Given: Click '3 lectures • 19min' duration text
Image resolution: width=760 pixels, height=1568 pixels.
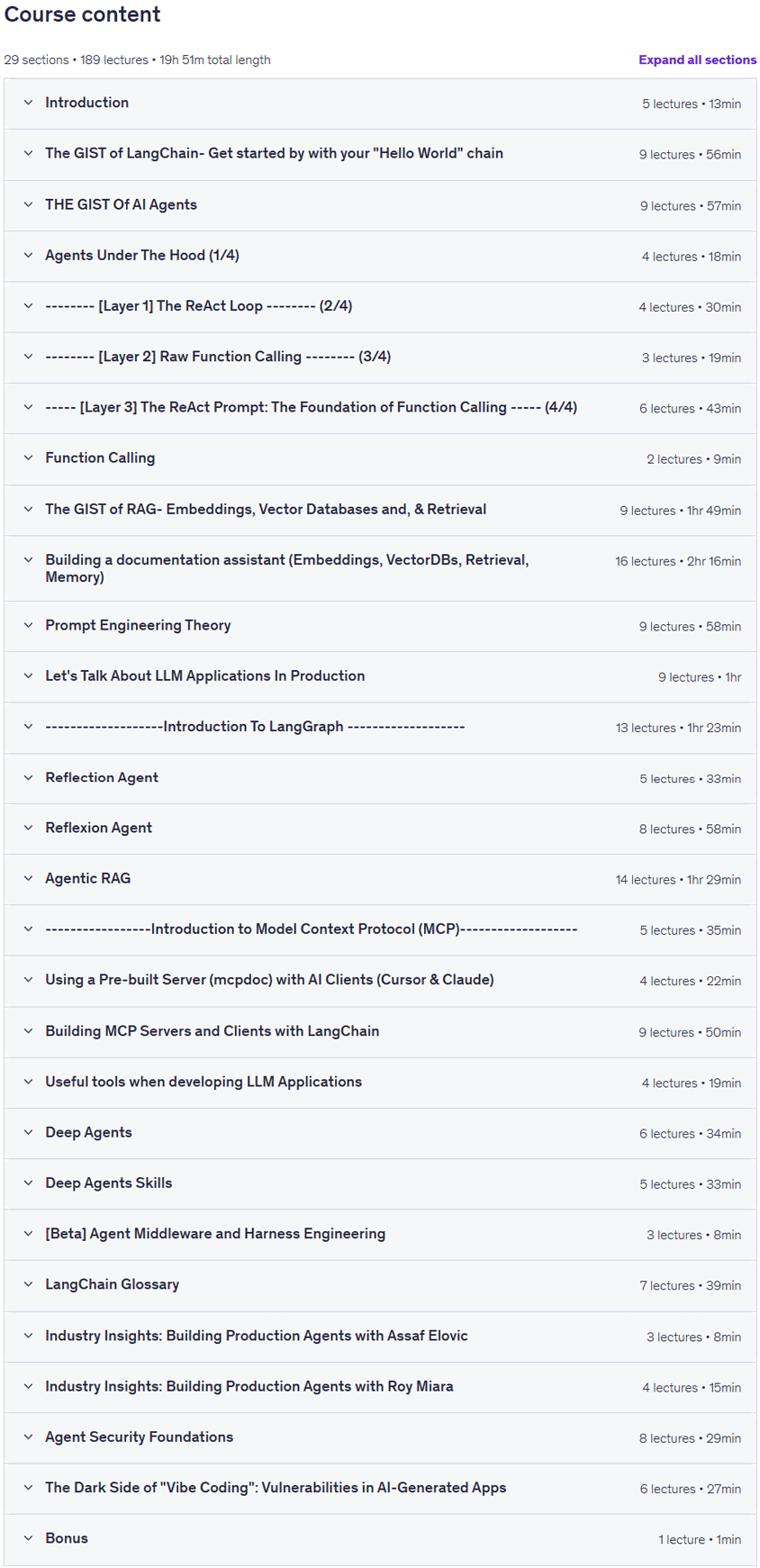Looking at the screenshot, I should [x=692, y=357].
